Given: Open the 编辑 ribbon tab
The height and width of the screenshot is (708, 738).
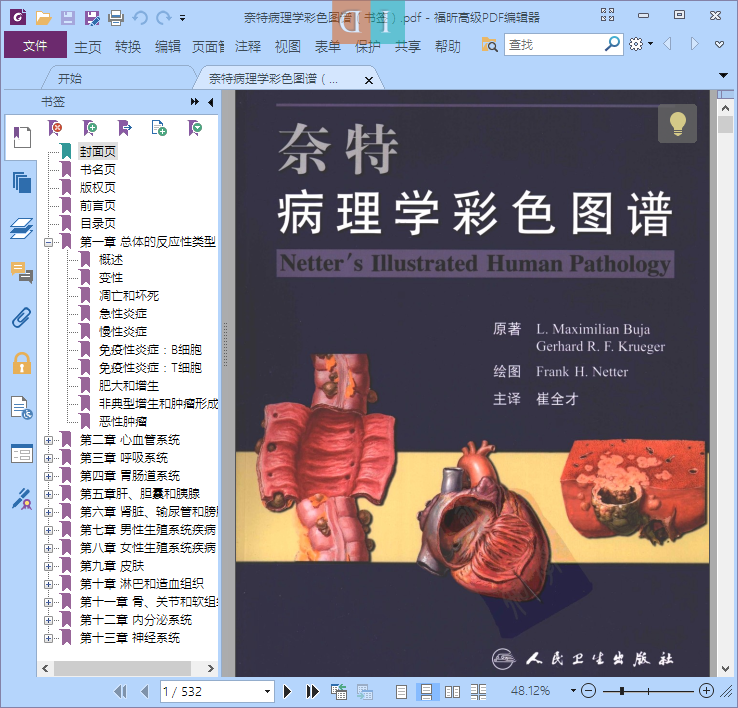Looking at the screenshot, I should pyautogui.click(x=168, y=47).
